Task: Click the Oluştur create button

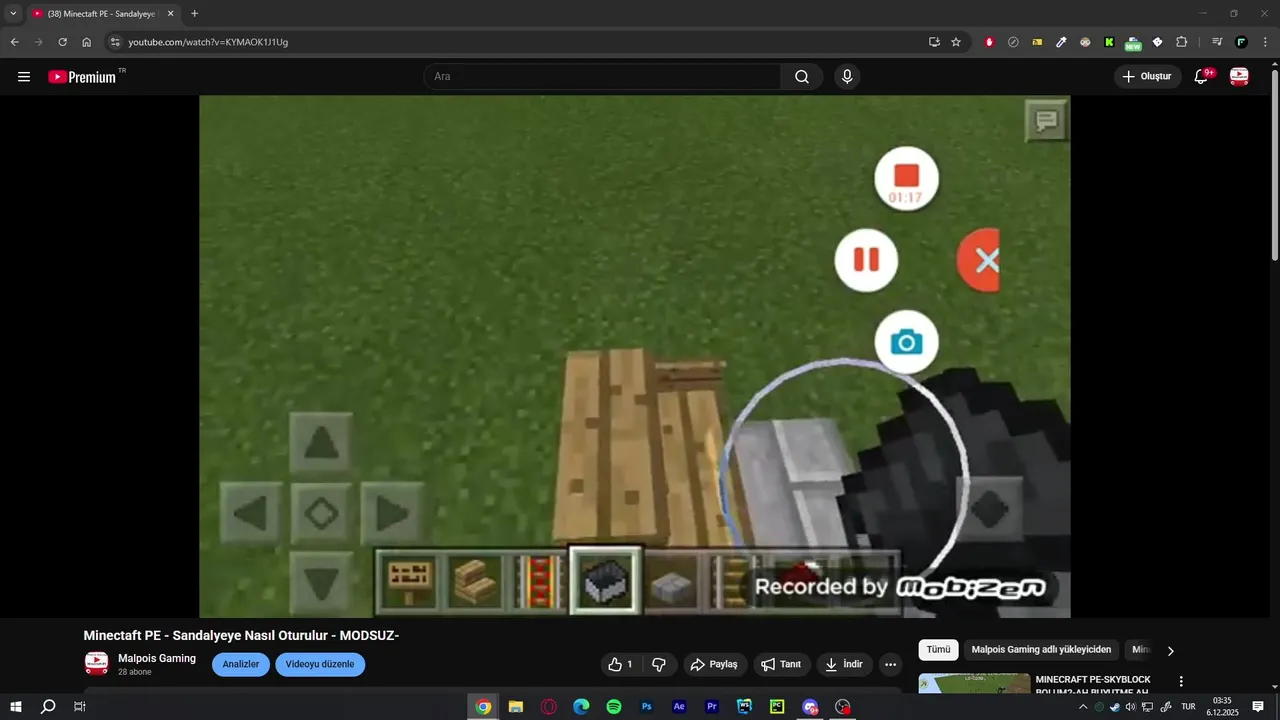Action: point(1148,76)
